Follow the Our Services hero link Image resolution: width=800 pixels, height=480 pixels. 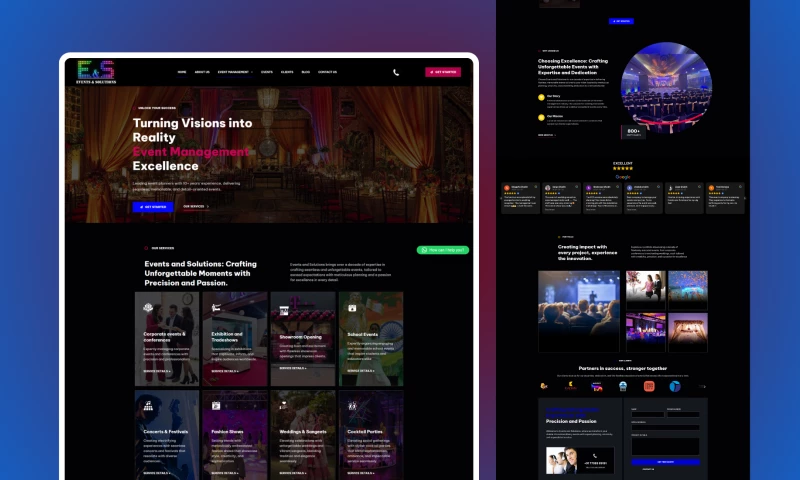[196, 207]
